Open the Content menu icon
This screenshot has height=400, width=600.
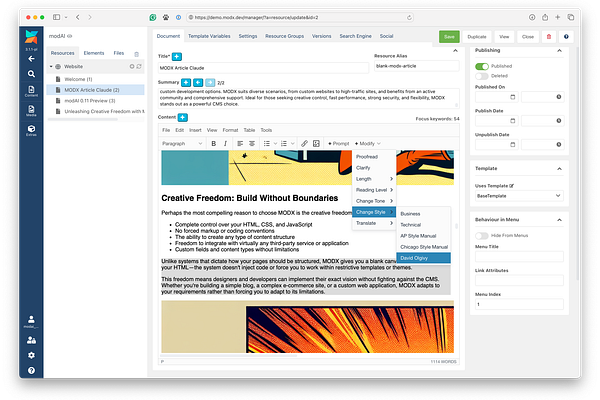[x=31, y=91]
